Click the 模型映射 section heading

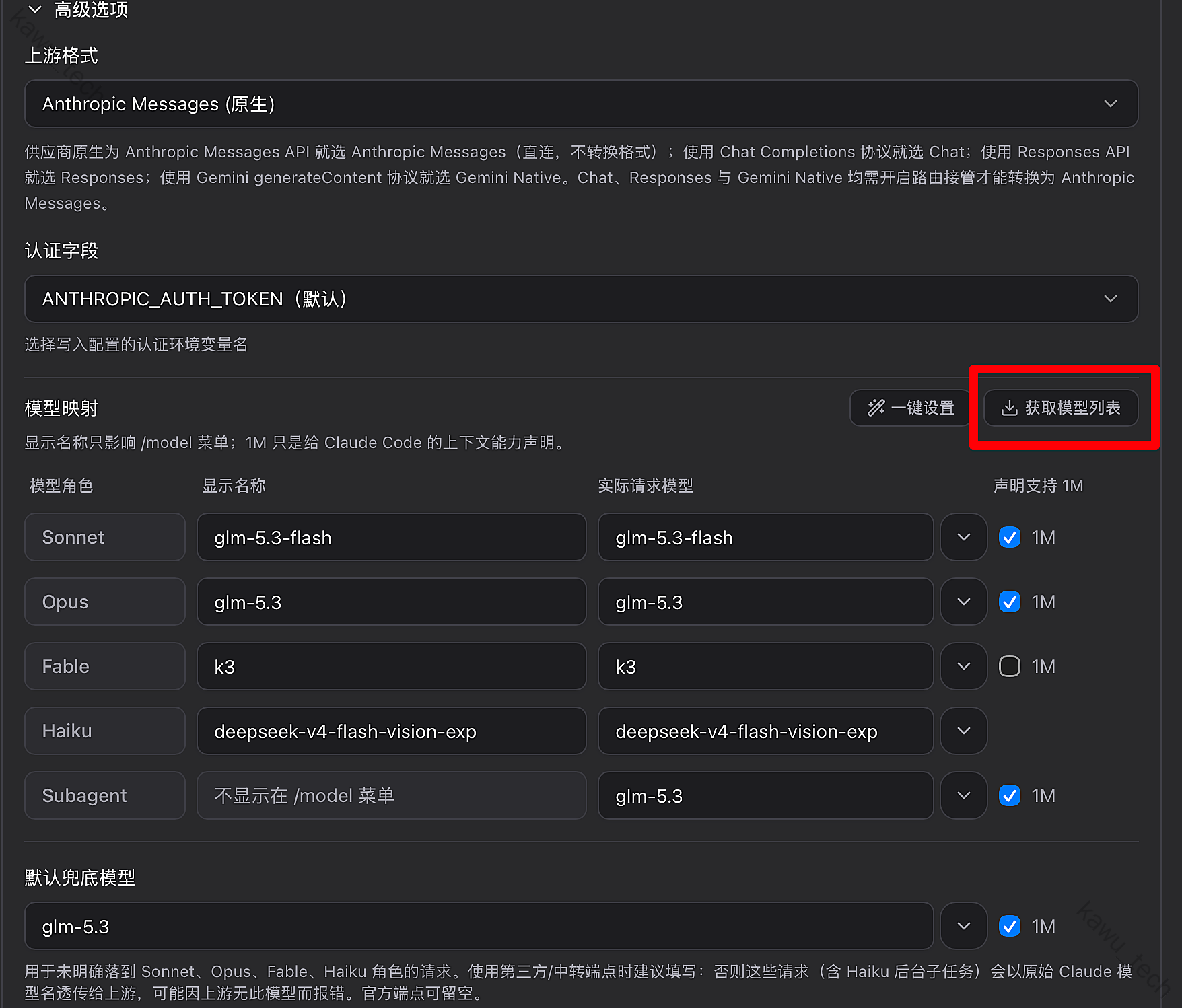click(x=61, y=408)
